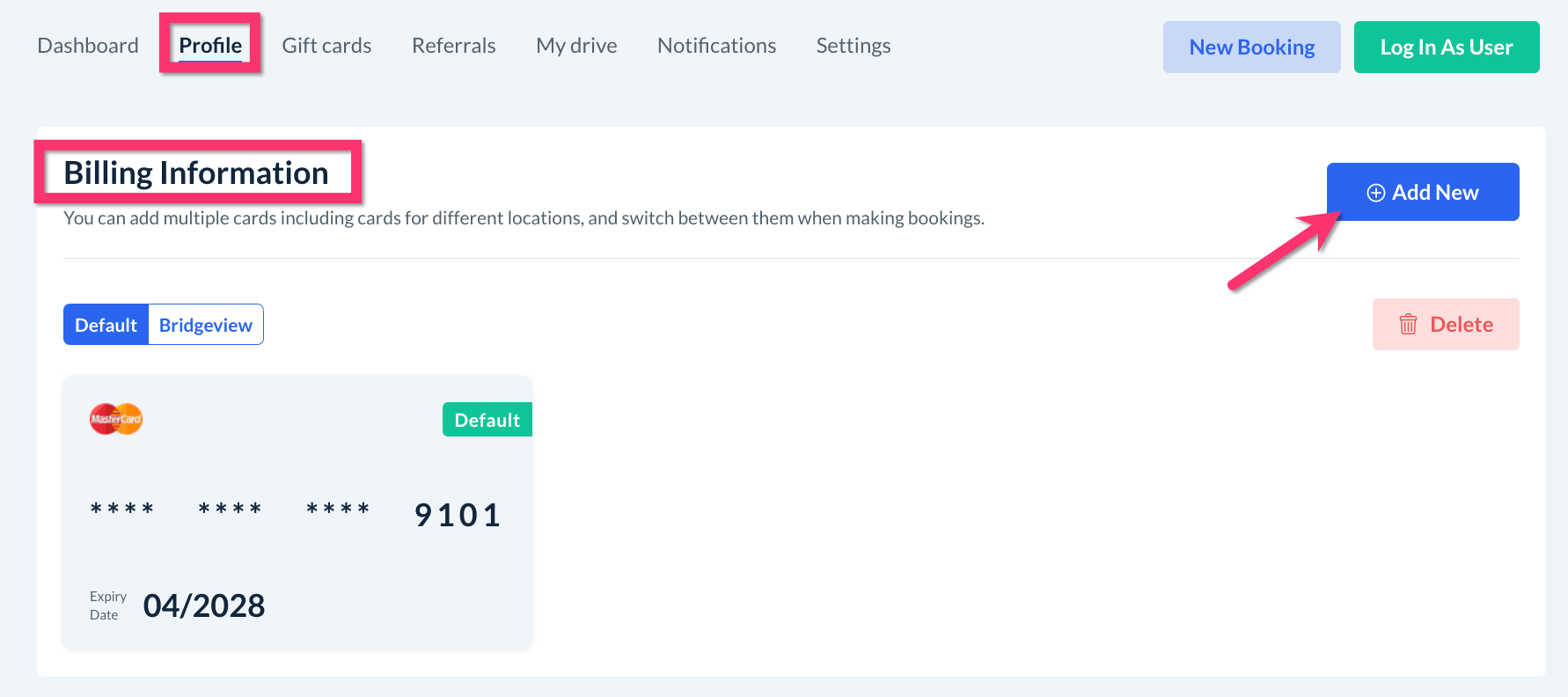Open the Referrals tab
Image resolution: width=1568 pixels, height=697 pixels.
point(453,46)
